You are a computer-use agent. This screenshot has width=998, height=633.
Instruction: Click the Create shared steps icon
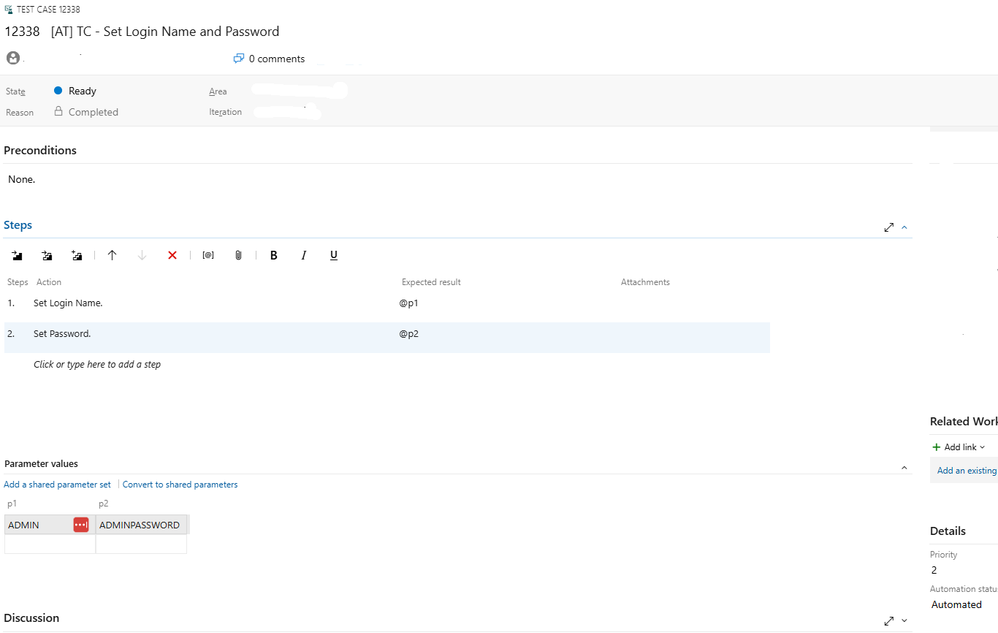[x=77, y=256]
